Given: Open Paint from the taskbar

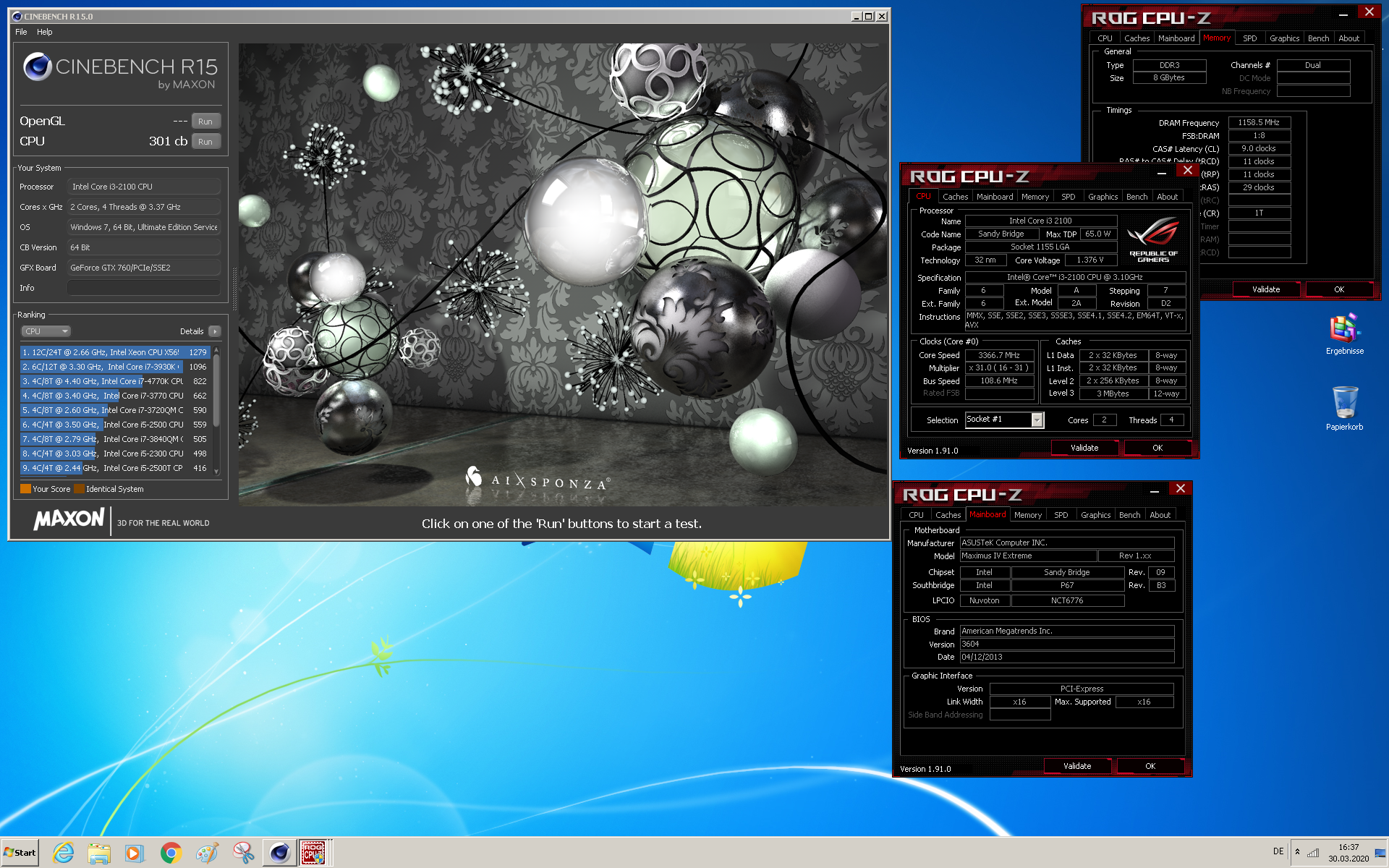Looking at the screenshot, I should (207, 853).
